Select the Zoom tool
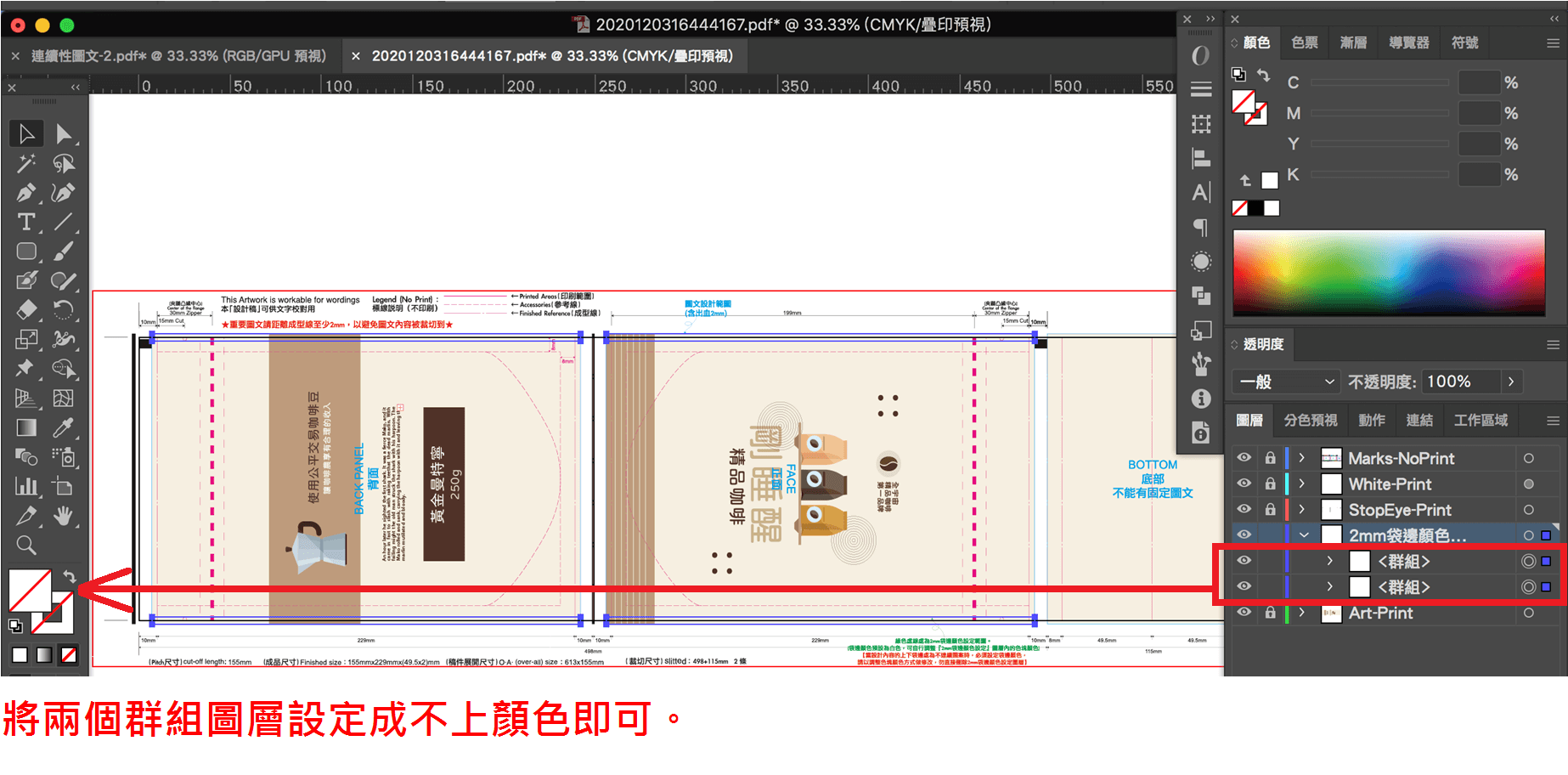Viewport: 1568px width, 775px height. 25,545
